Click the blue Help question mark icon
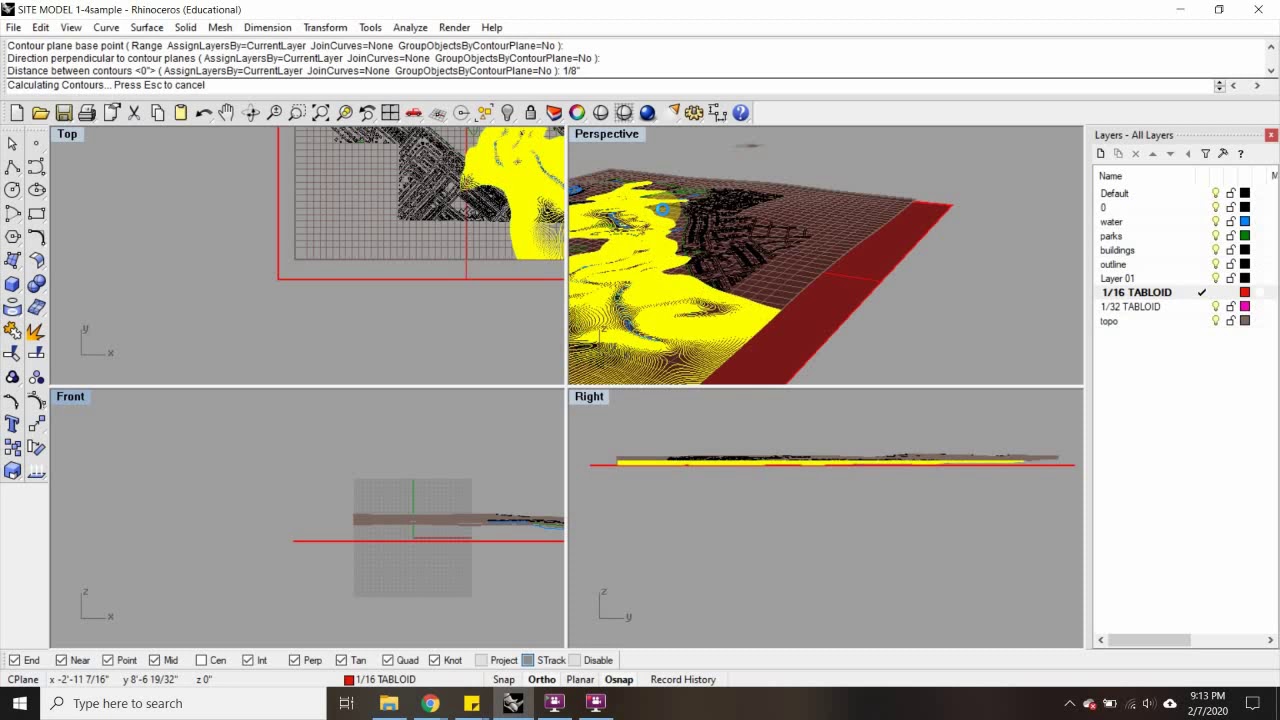This screenshot has height=720, width=1280. (x=741, y=113)
